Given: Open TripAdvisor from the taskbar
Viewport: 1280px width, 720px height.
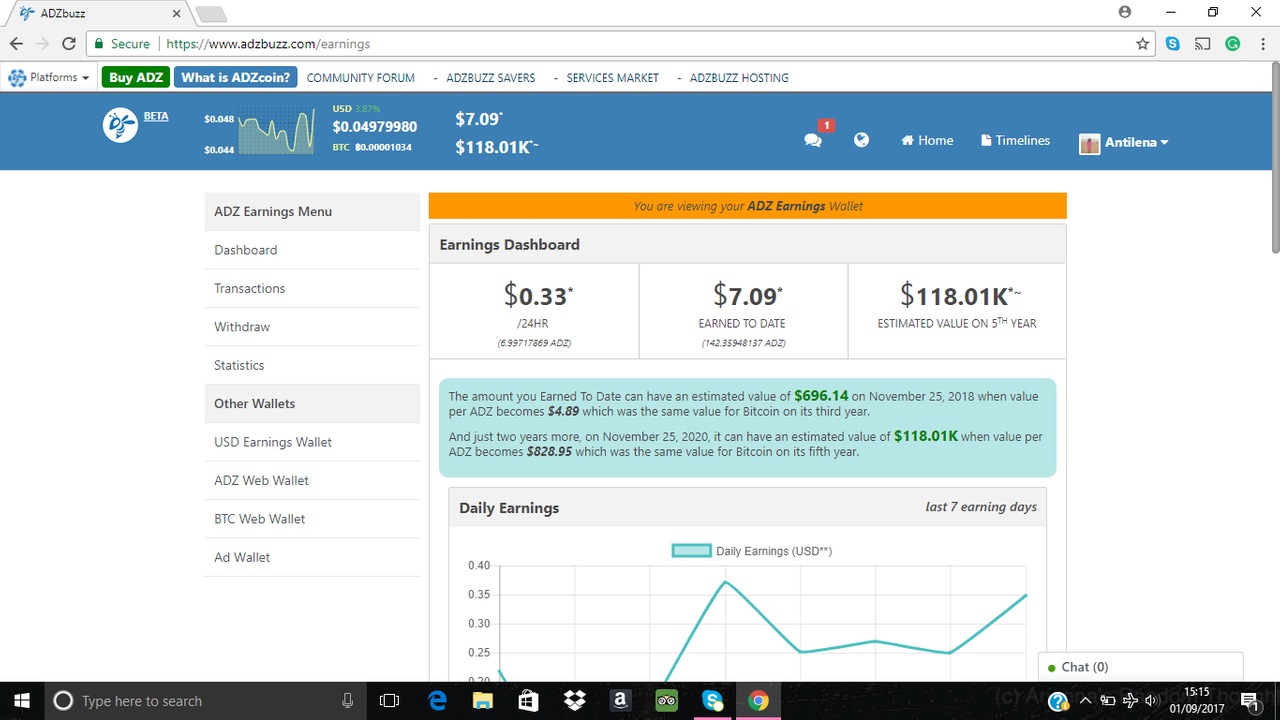Looking at the screenshot, I should 667,701.
